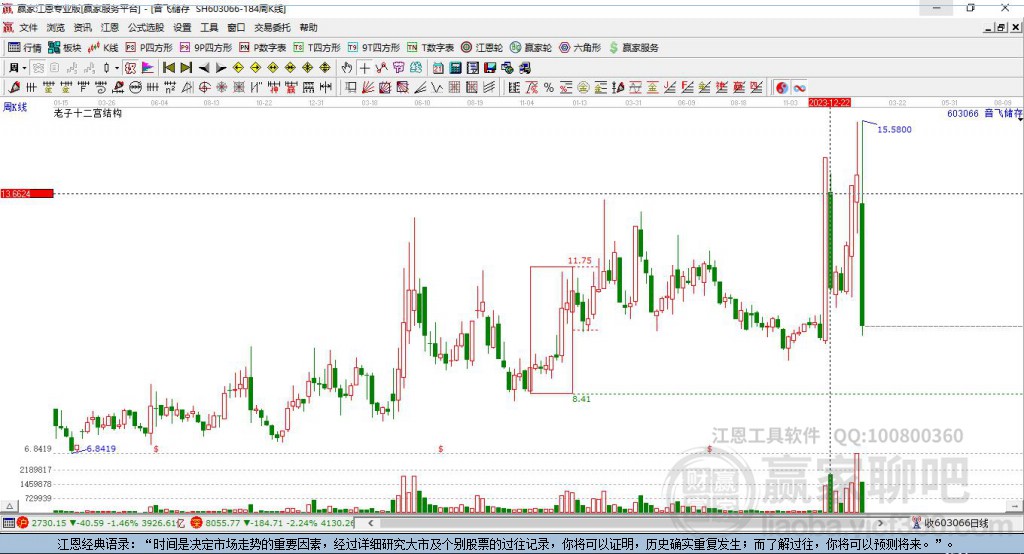The height and width of the screenshot is (554, 1024).
Task: Open the 赢家轮 wheel tool
Action: click(531, 48)
